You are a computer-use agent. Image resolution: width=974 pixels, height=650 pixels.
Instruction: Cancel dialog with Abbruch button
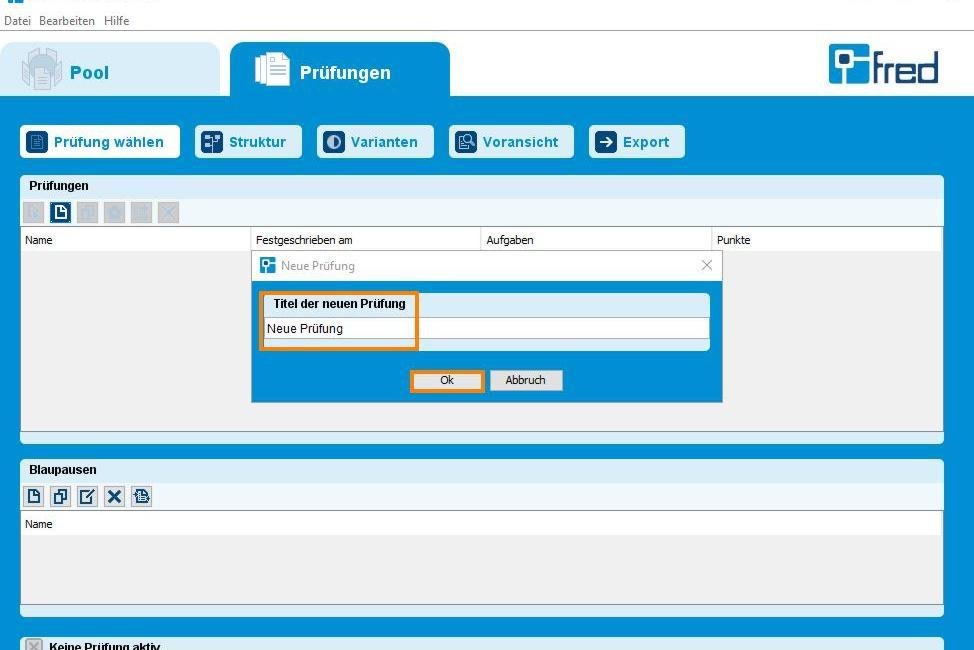click(526, 380)
